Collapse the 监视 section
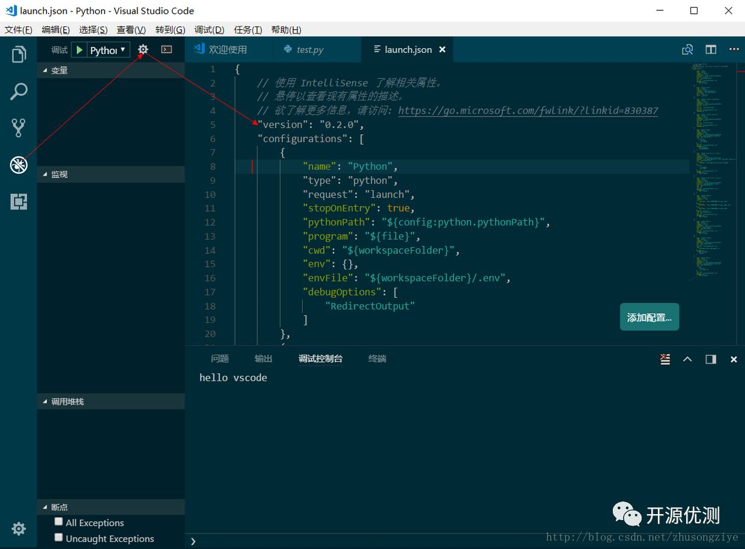Viewport: 745px width, 549px height. (x=111, y=174)
